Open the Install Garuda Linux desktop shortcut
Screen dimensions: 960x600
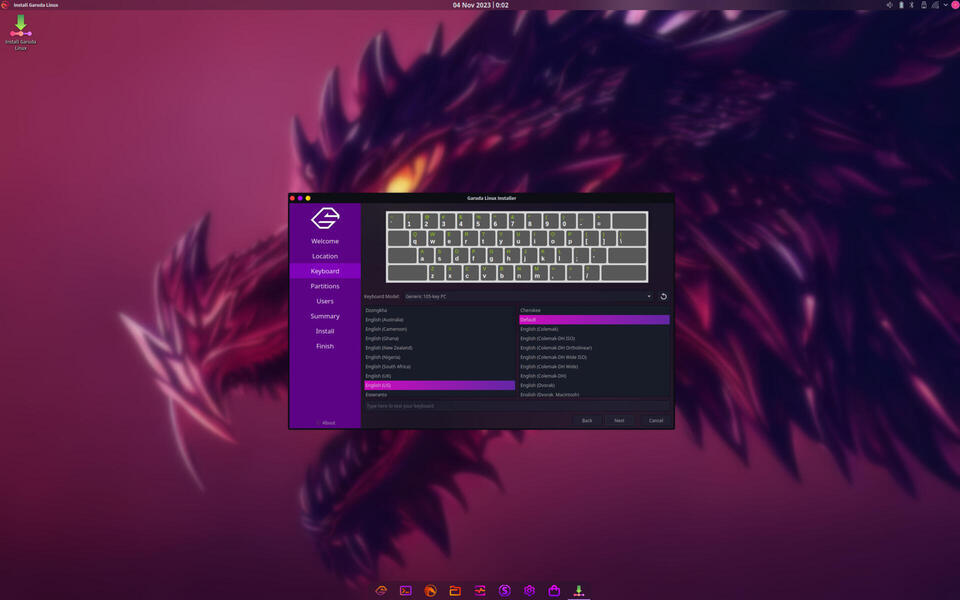point(20,32)
